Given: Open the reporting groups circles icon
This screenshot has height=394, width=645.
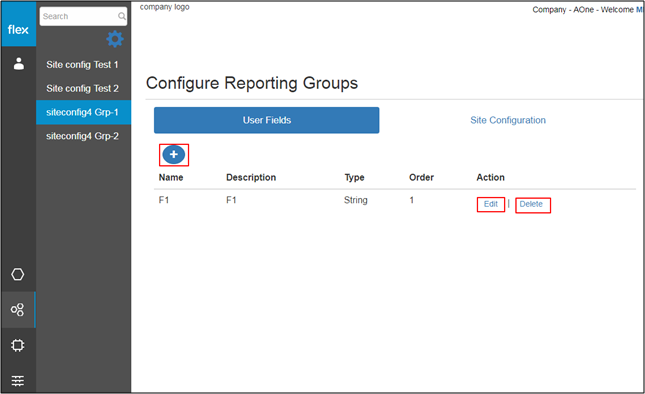Looking at the screenshot, I should (18, 310).
